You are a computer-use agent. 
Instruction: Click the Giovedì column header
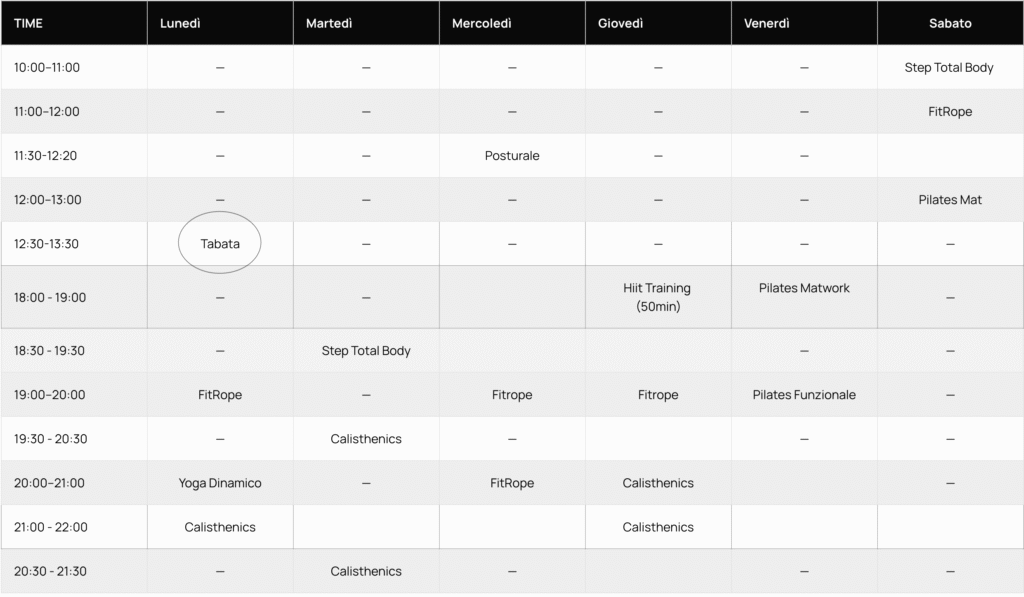tap(620, 23)
